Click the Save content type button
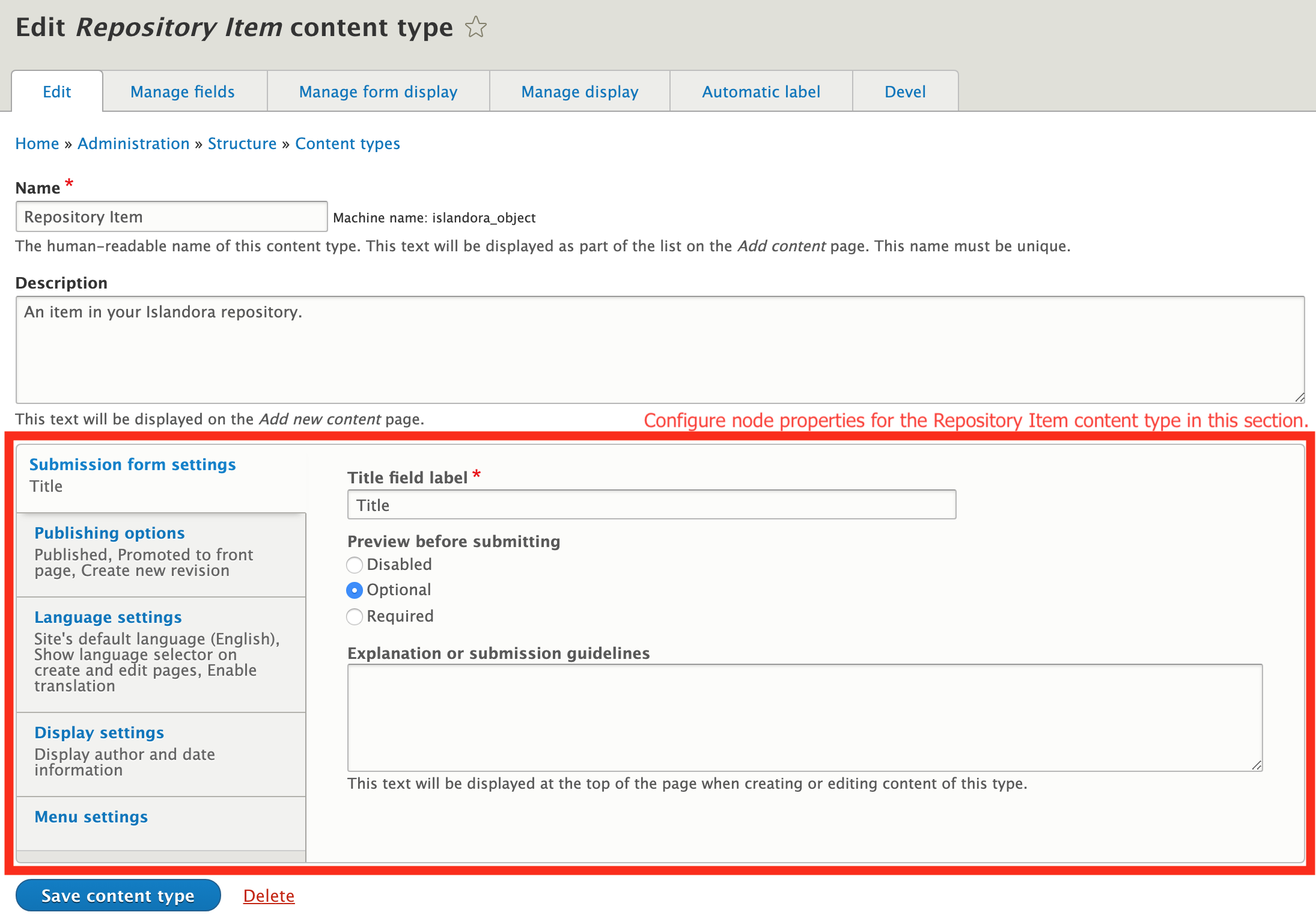Image resolution: width=1316 pixels, height=921 pixels. (118, 895)
